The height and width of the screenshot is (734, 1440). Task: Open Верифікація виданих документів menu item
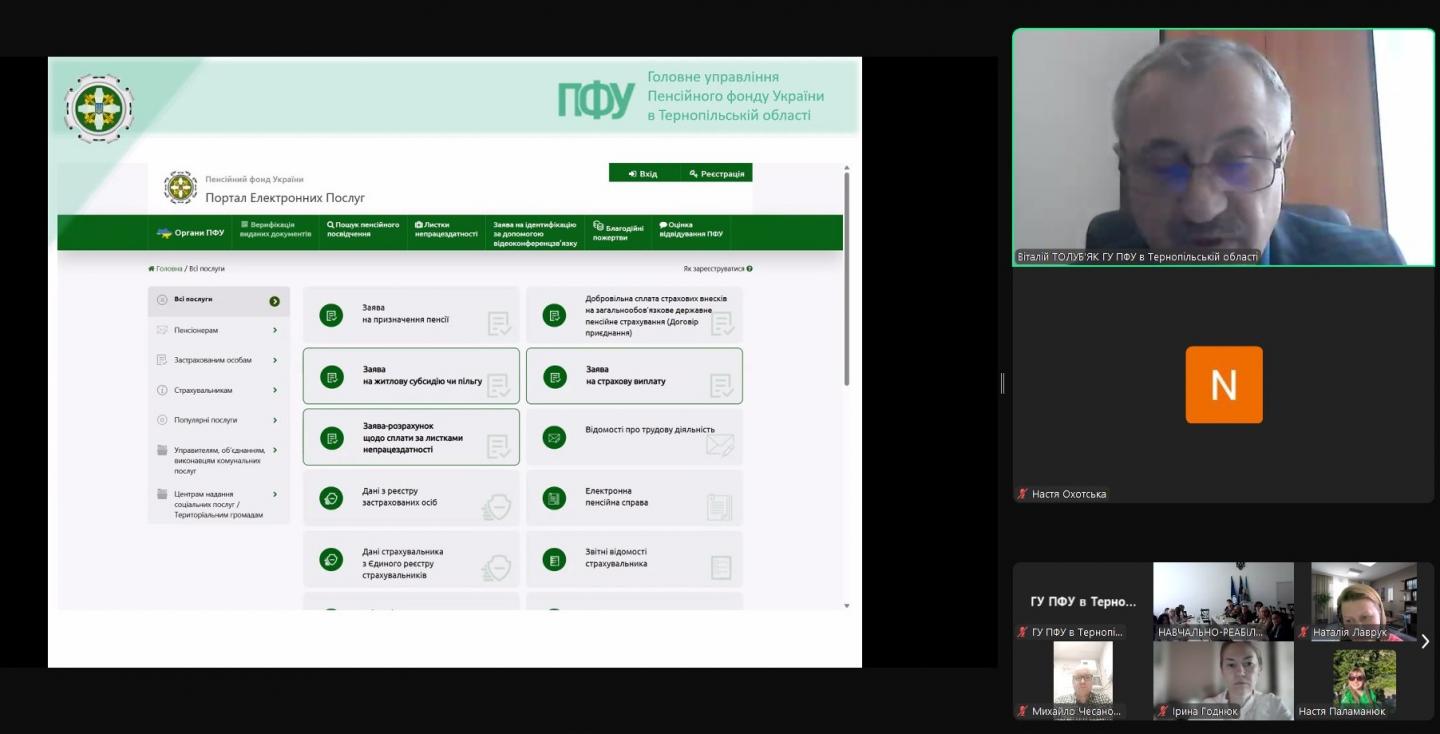tap(275, 229)
